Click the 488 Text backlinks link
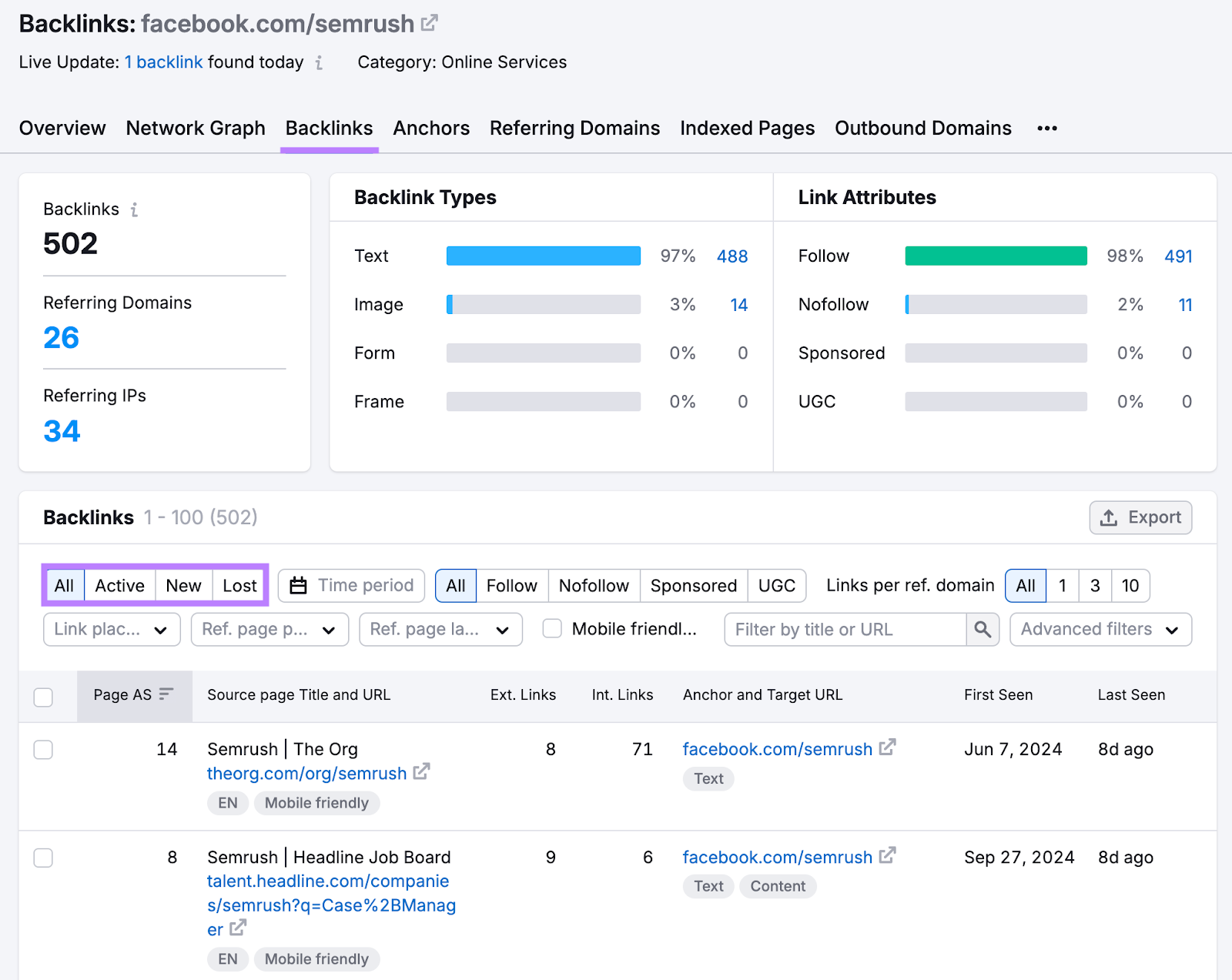The width and height of the screenshot is (1232, 980). point(731,256)
